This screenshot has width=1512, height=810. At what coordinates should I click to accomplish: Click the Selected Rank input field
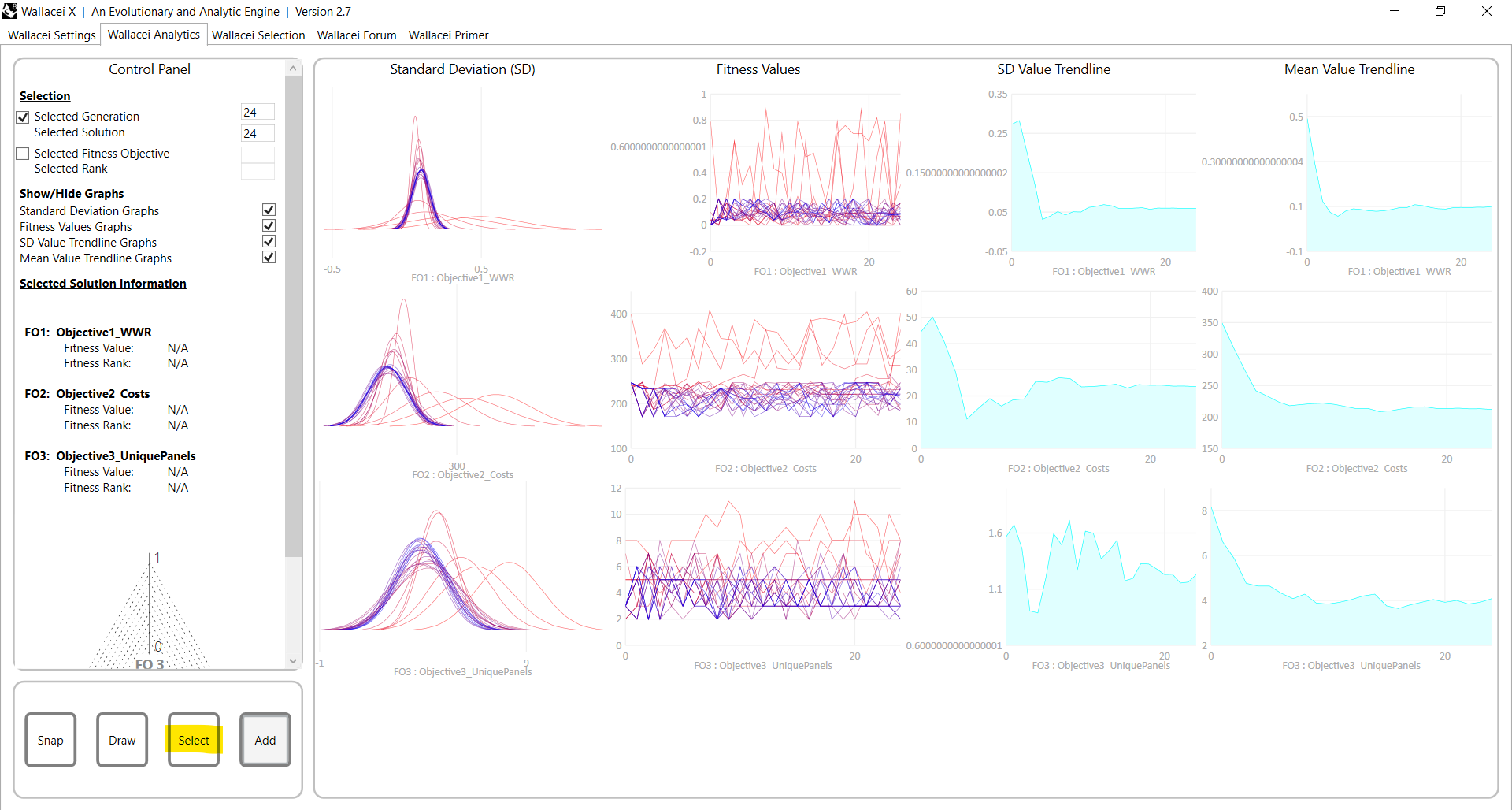258,169
